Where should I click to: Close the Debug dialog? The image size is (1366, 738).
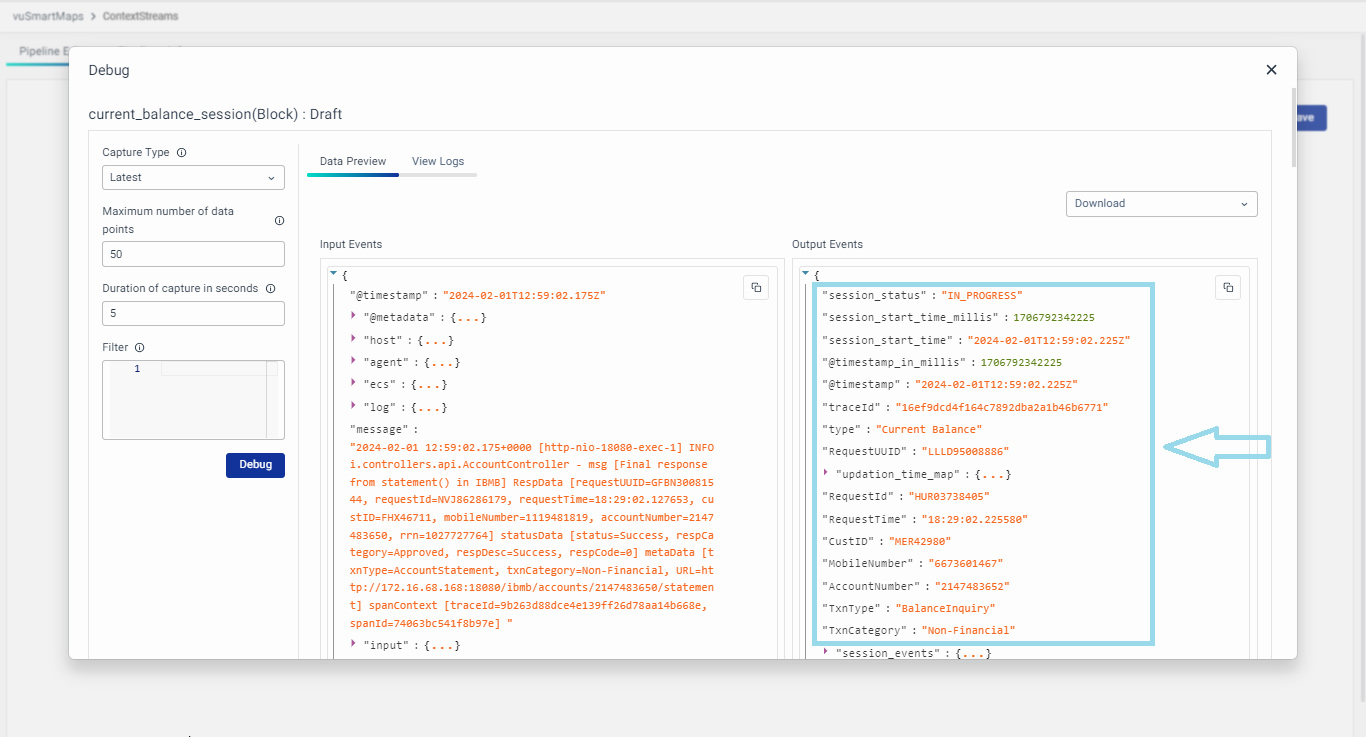pyautogui.click(x=1271, y=70)
